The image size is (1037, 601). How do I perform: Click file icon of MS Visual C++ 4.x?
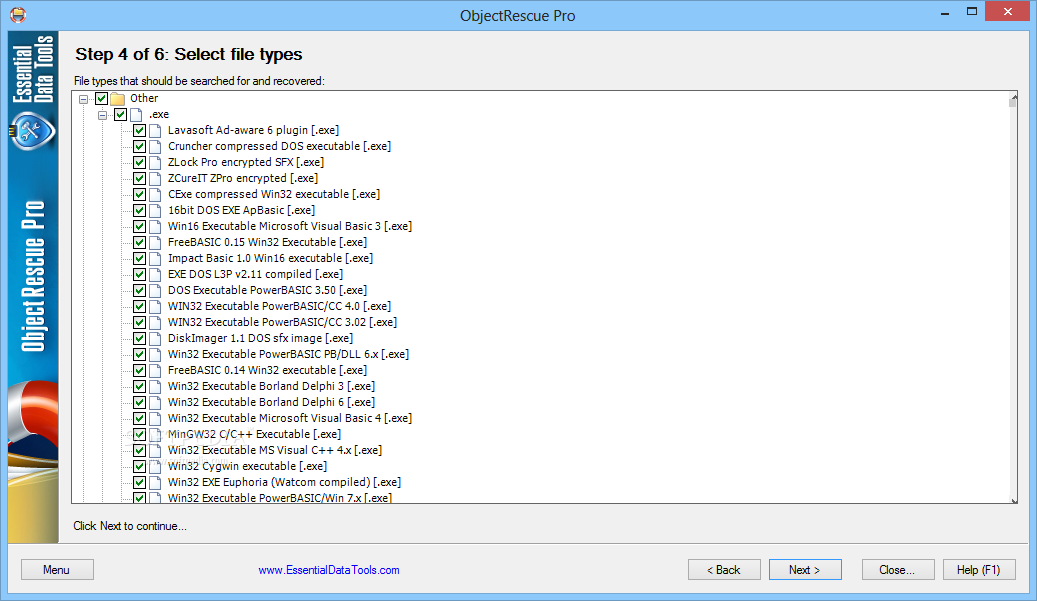click(155, 450)
